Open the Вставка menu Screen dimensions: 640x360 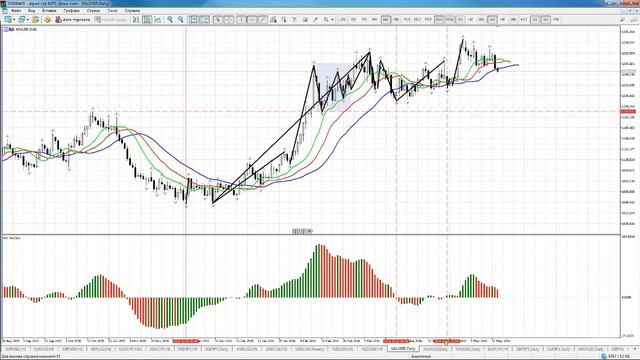(49, 11)
